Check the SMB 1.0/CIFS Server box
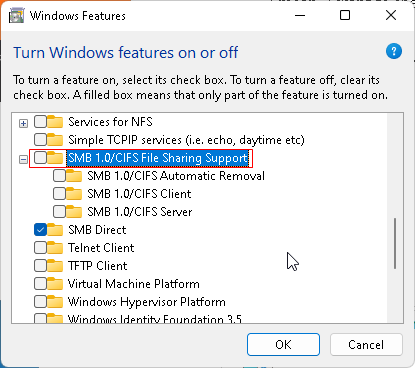 (x=59, y=212)
